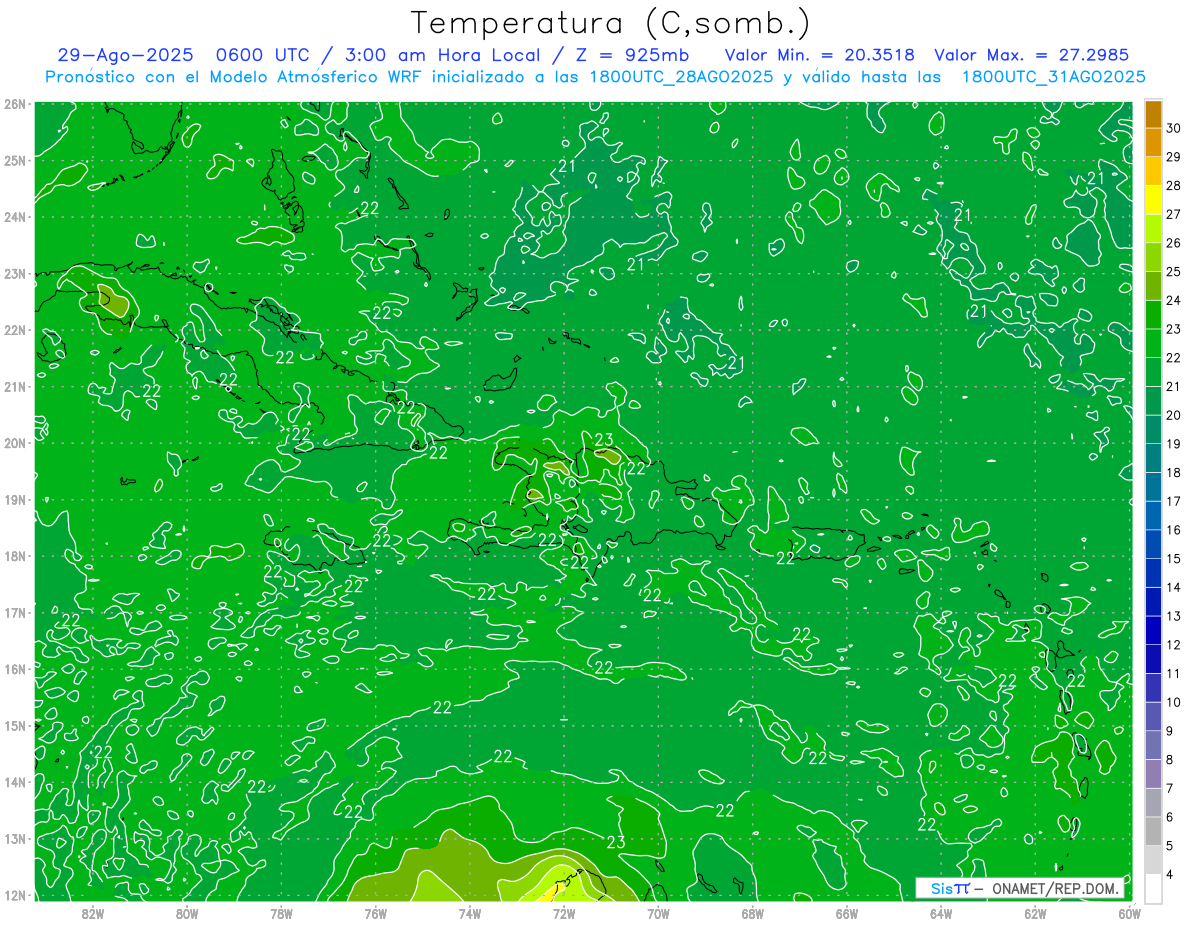Select valid-until time "1800UTC_31AGO2025"
Image resolution: width=1200 pixels, height=927 pixels.
click(1053, 77)
